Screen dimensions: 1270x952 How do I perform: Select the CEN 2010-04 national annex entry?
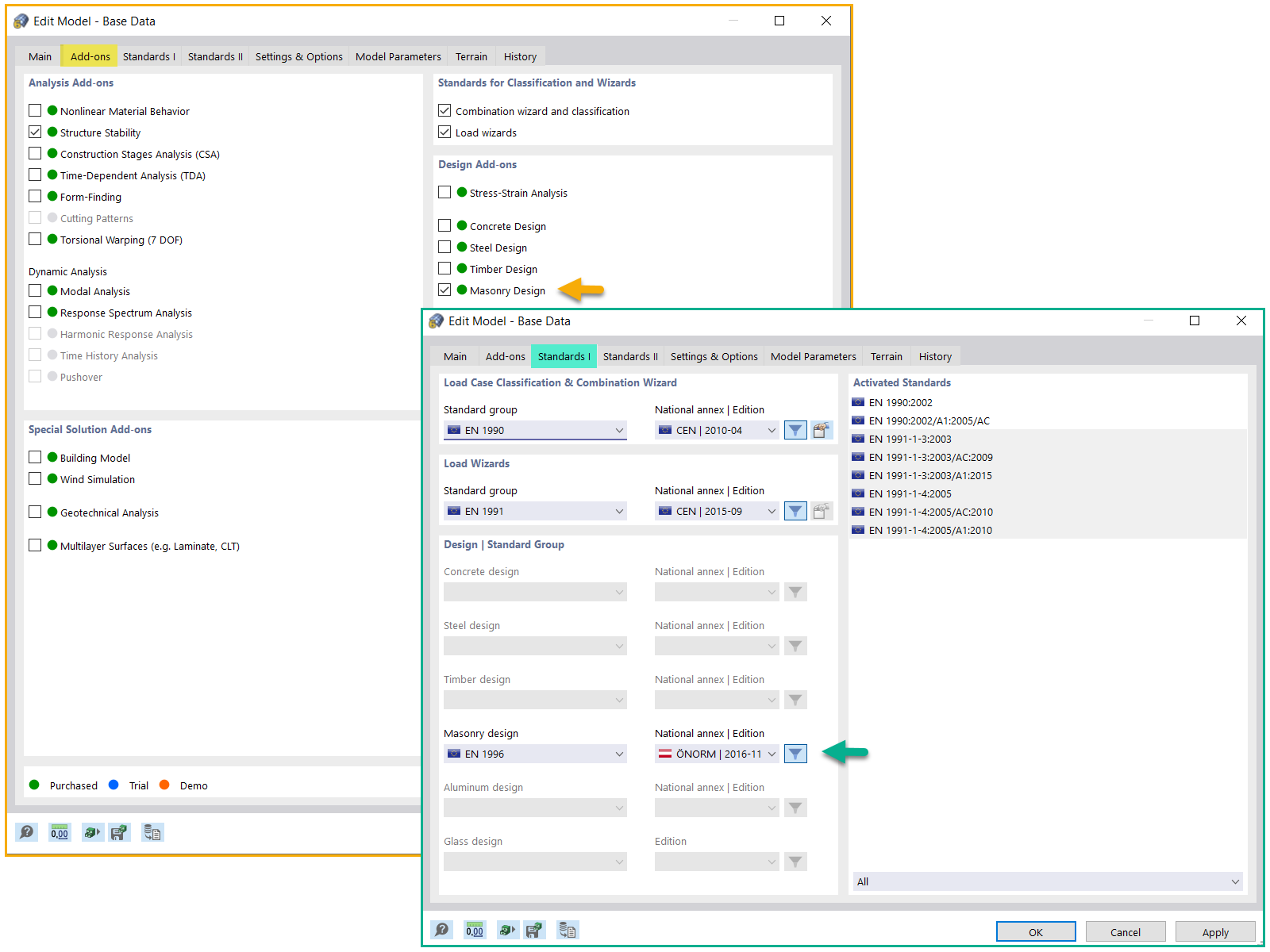(x=710, y=429)
